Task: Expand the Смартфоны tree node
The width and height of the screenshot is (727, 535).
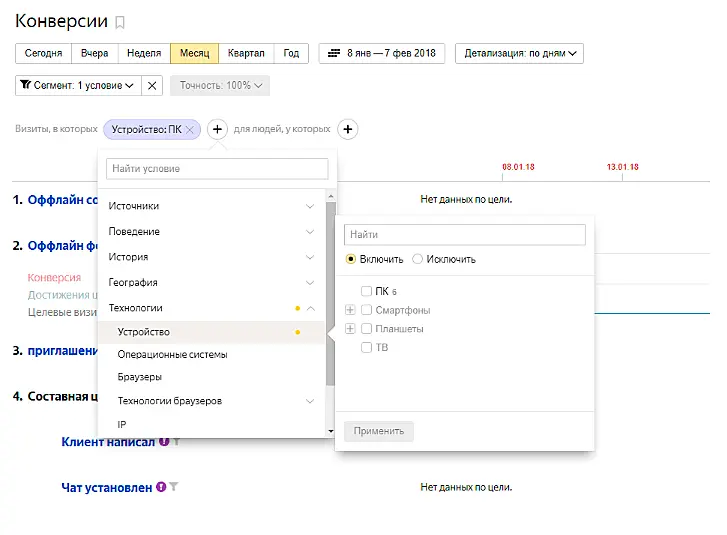Action: pos(350,310)
